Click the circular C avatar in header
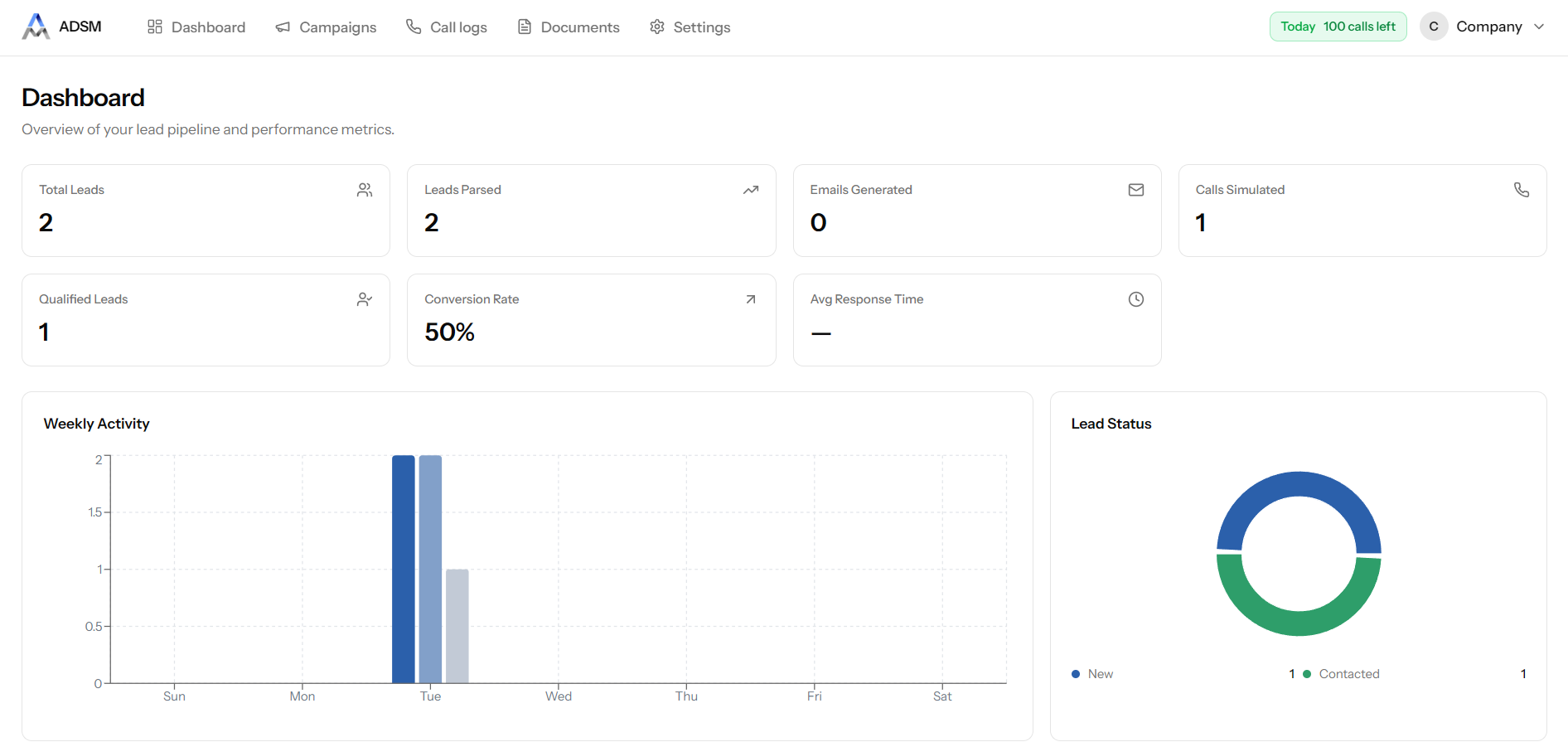 click(x=1434, y=27)
